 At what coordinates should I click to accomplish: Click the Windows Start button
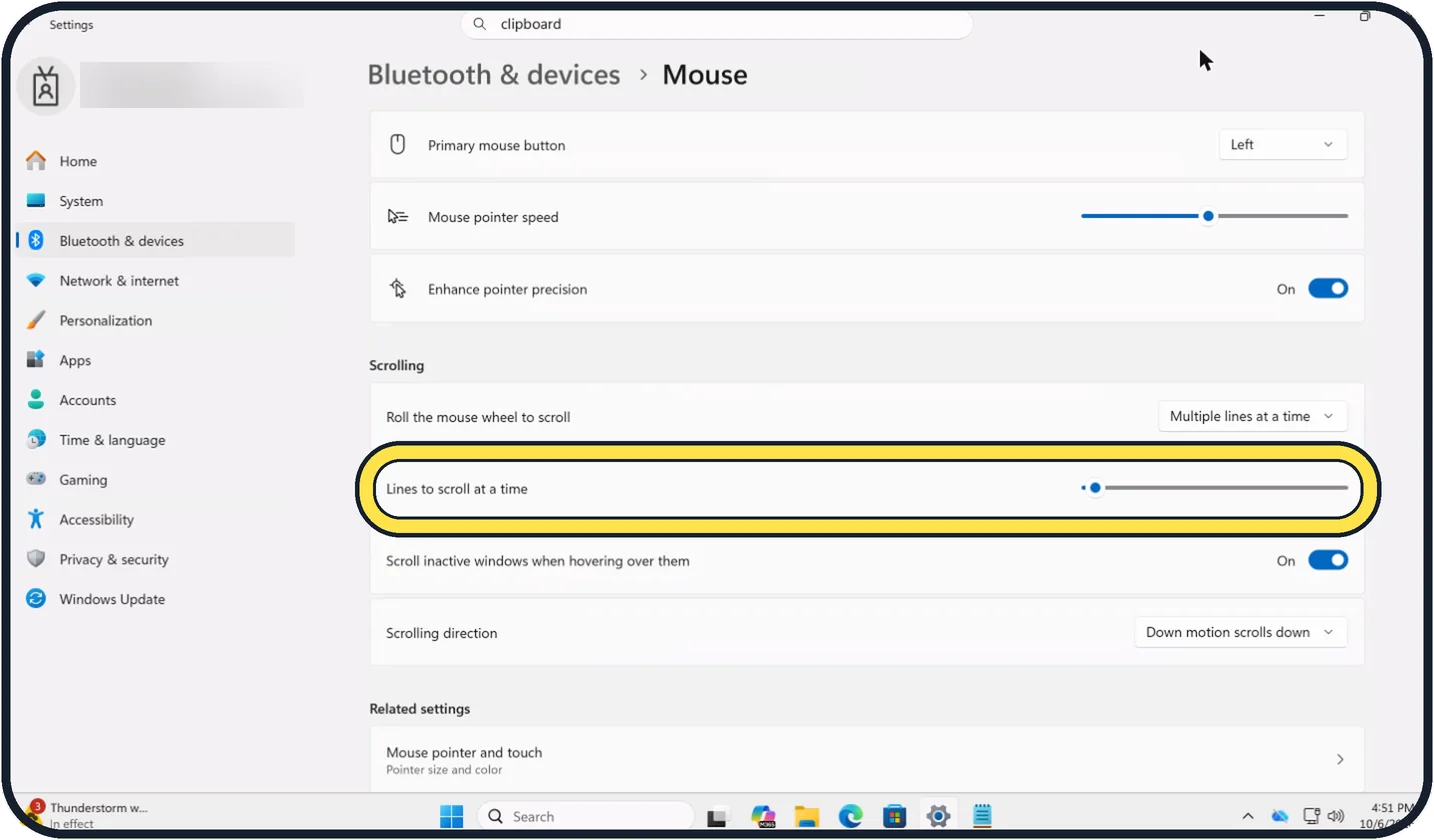pyautogui.click(x=452, y=816)
